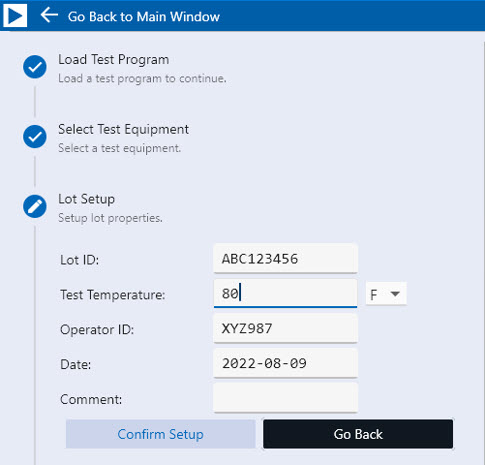485x465 pixels.
Task: Open the Select Test Equipment step title
Action: click(123, 130)
